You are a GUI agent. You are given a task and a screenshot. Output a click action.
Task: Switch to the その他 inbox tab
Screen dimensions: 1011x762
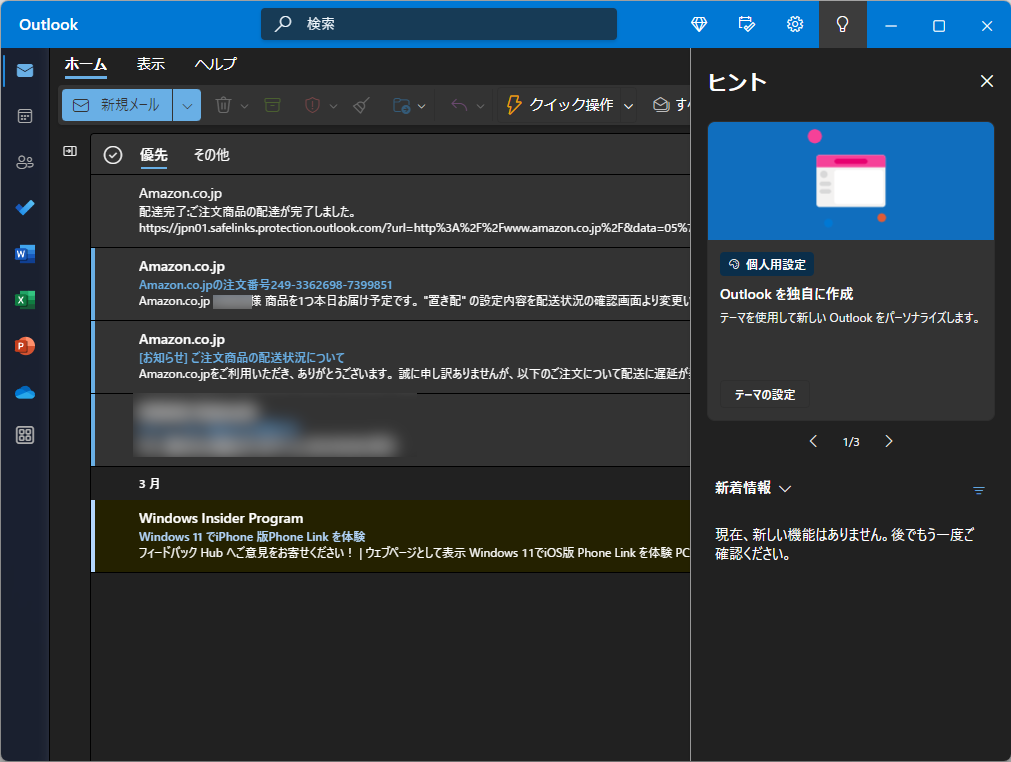[210, 155]
